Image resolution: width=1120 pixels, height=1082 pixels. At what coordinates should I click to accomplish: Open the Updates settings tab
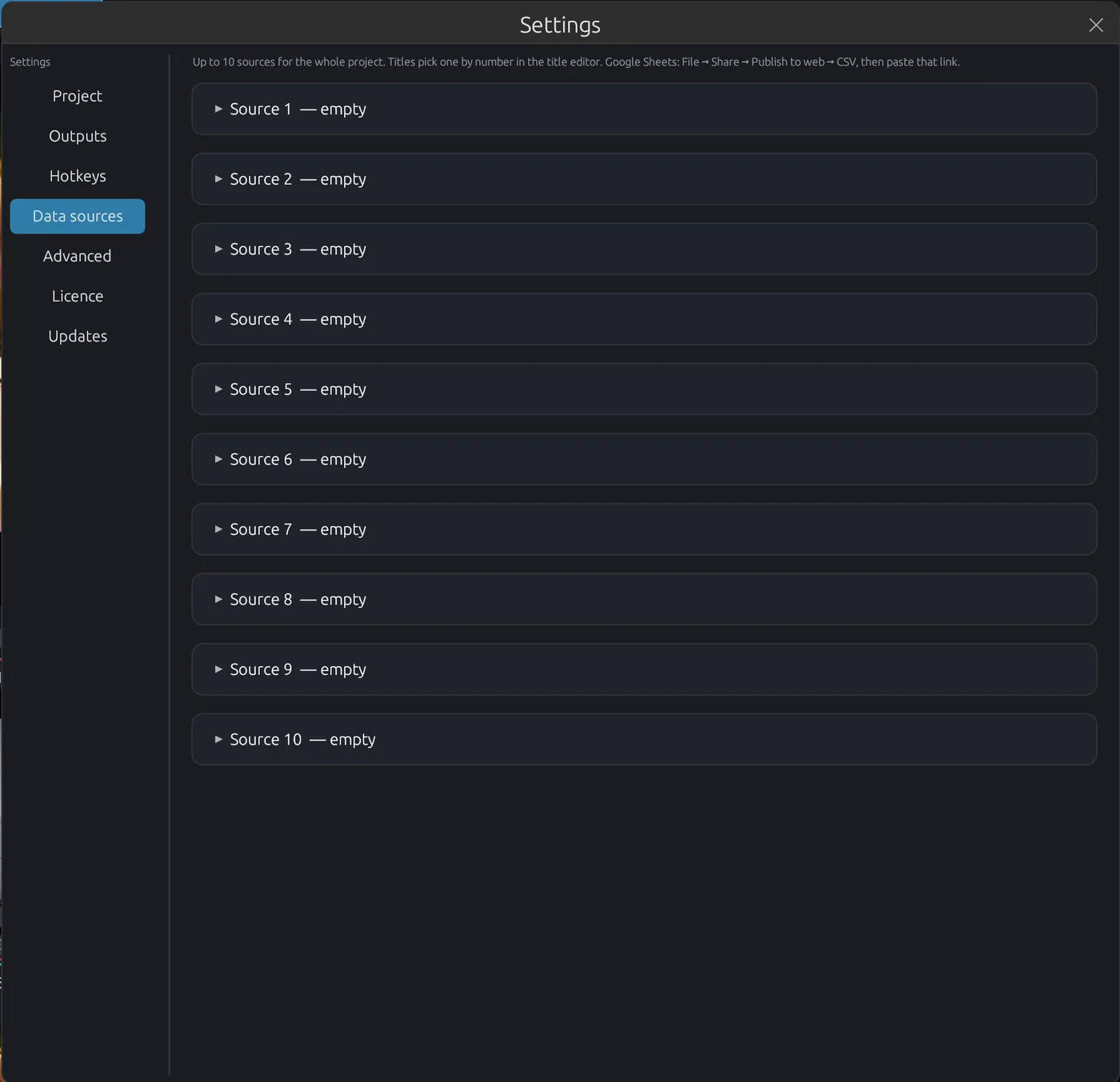pyautogui.click(x=78, y=336)
